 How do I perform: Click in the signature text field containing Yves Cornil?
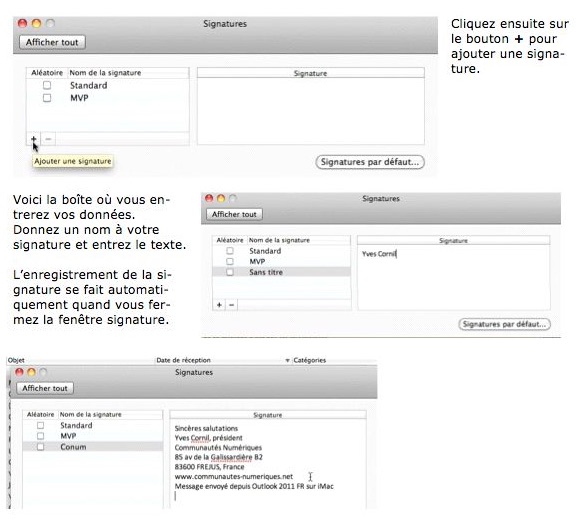[x=454, y=277]
